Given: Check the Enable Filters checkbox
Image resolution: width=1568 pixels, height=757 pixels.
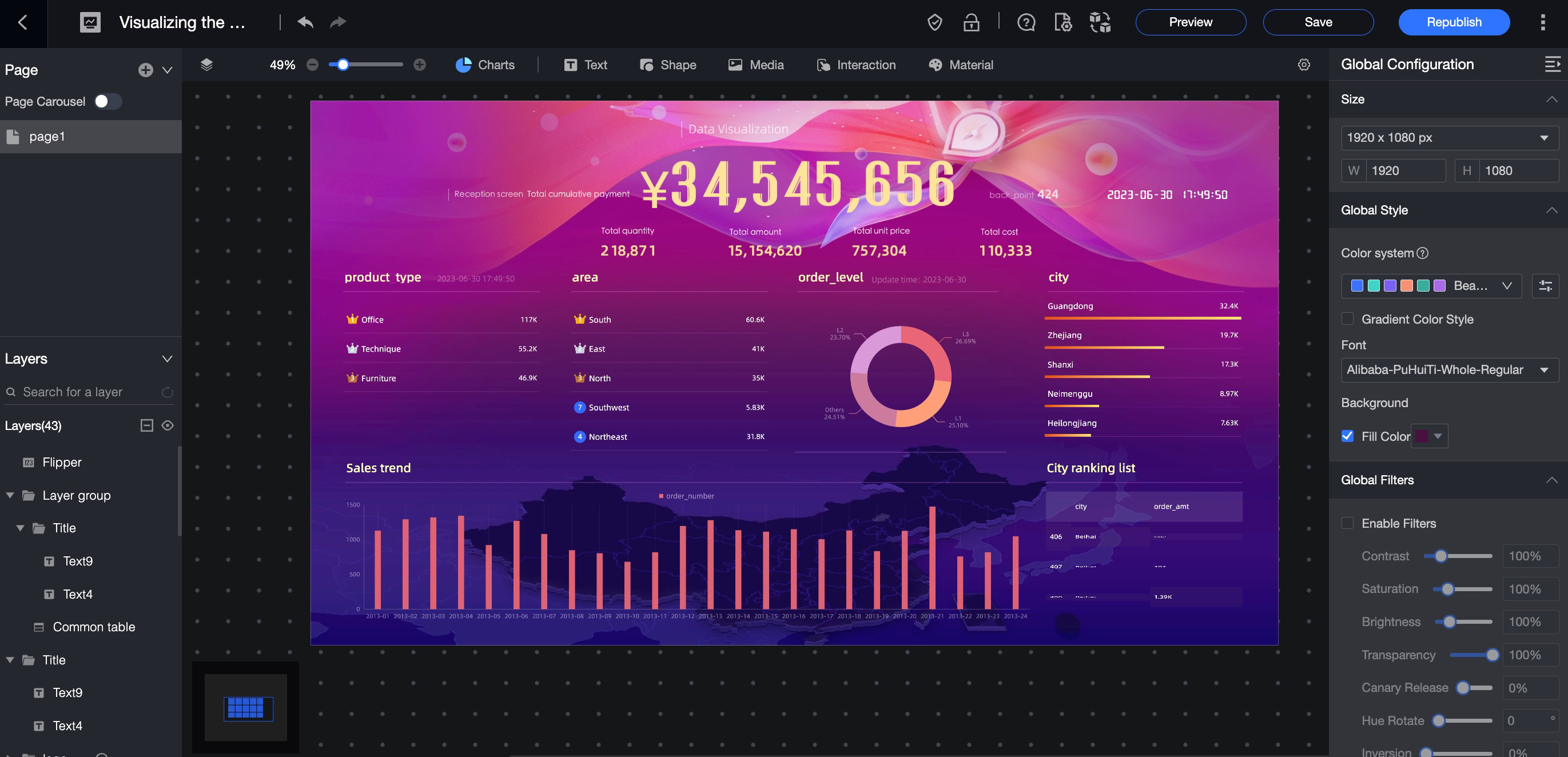Looking at the screenshot, I should pos(1347,523).
